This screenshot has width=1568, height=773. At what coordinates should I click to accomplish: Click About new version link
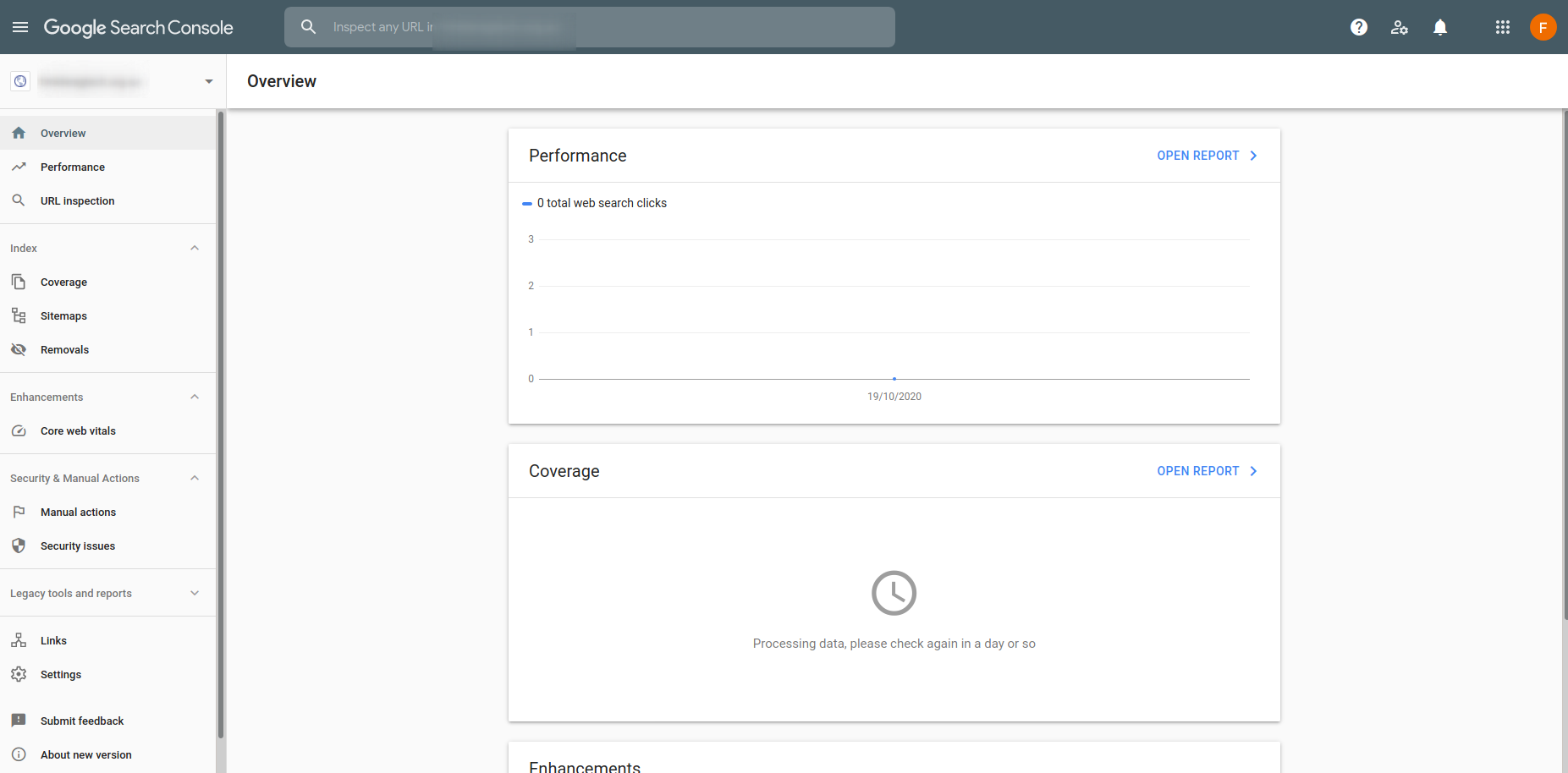click(86, 754)
